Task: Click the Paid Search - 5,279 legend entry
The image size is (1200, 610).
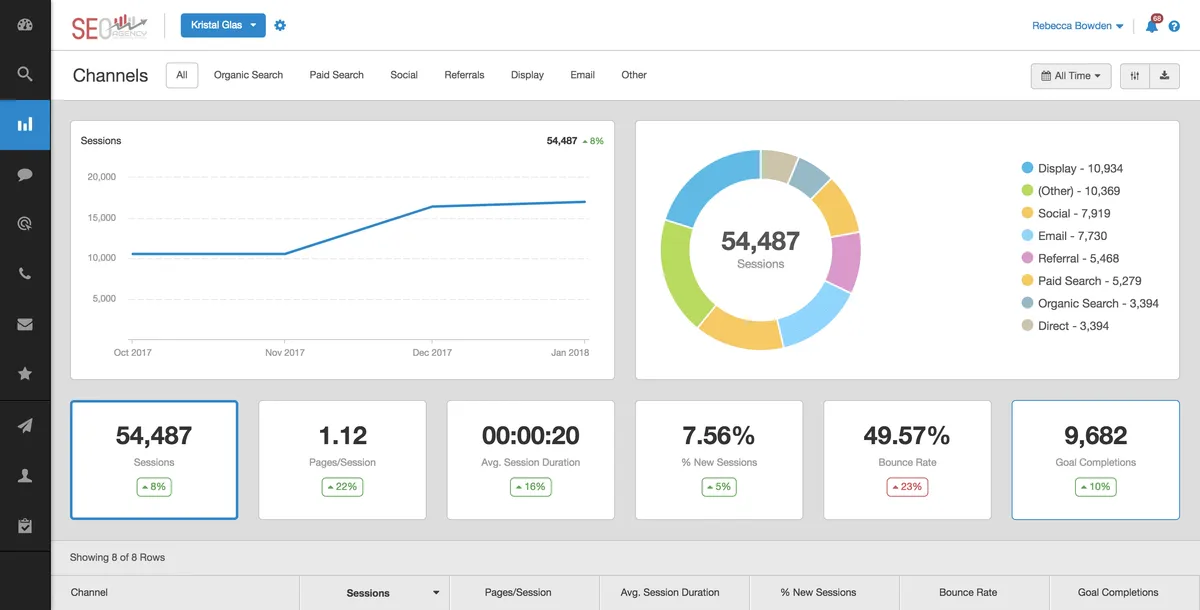Action: pos(1081,281)
